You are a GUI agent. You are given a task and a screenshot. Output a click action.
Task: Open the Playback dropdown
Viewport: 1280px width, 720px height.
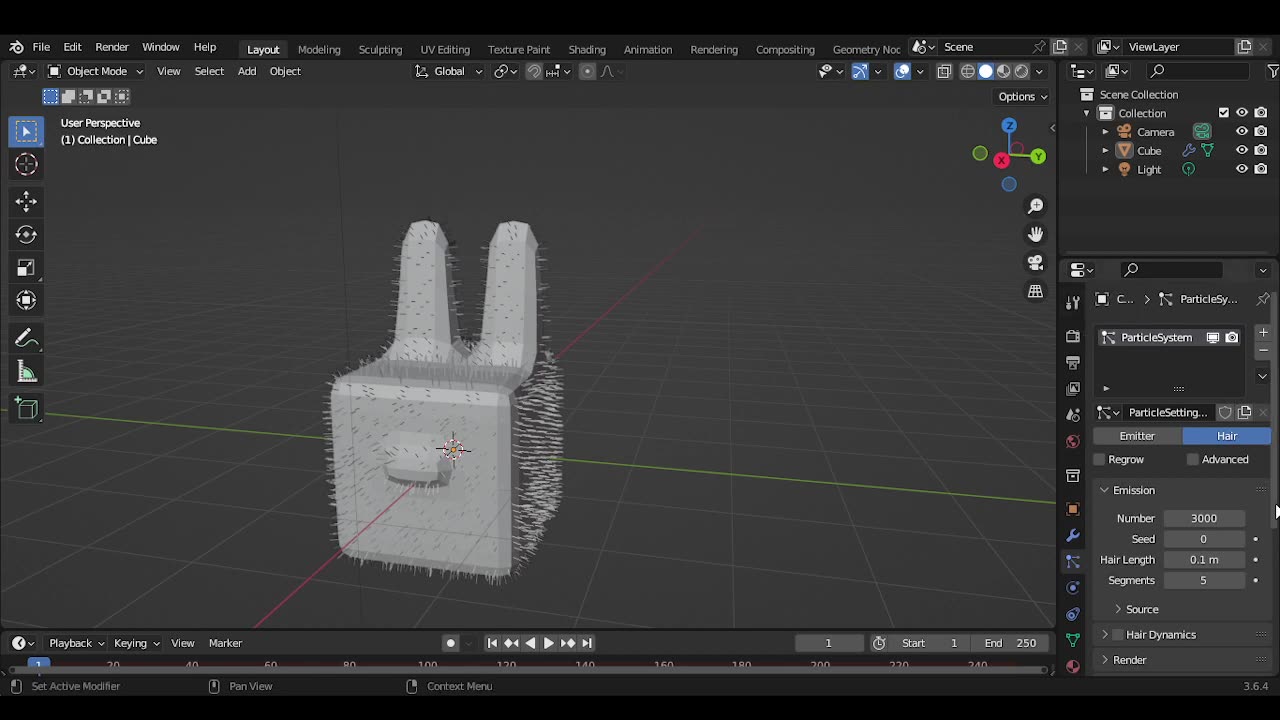tap(77, 643)
